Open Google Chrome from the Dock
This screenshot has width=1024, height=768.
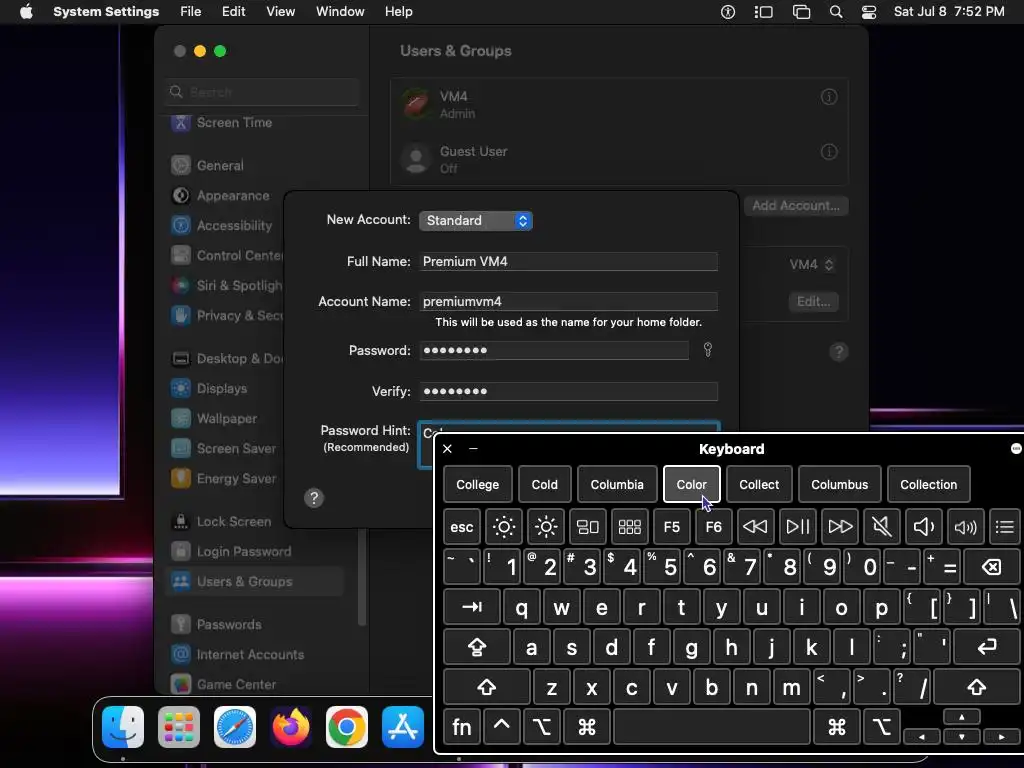click(x=347, y=727)
